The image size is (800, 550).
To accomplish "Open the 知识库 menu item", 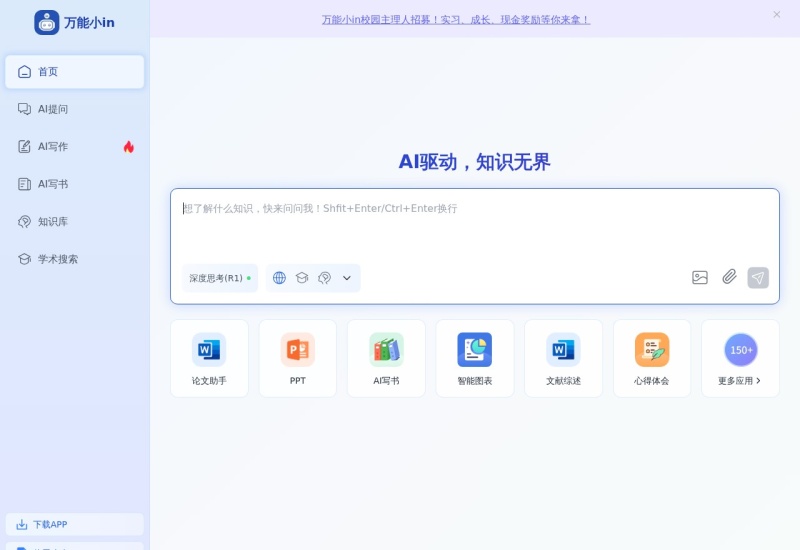I will click(74, 222).
